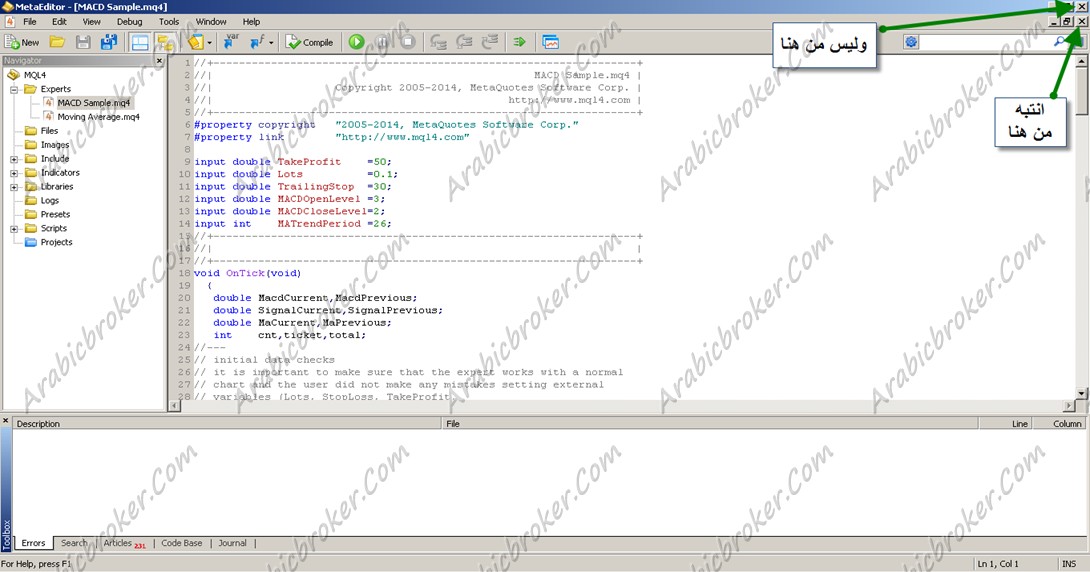
Task: Start debugging with green play button
Action: [357, 42]
